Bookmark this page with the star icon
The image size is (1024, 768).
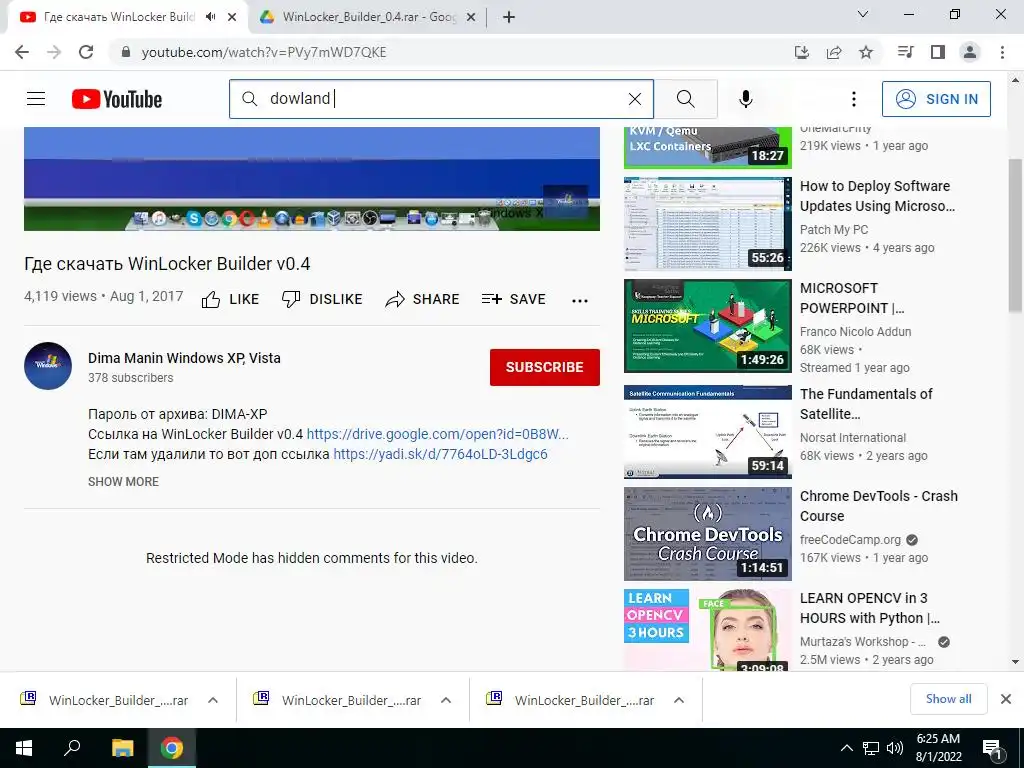(866, 52)
